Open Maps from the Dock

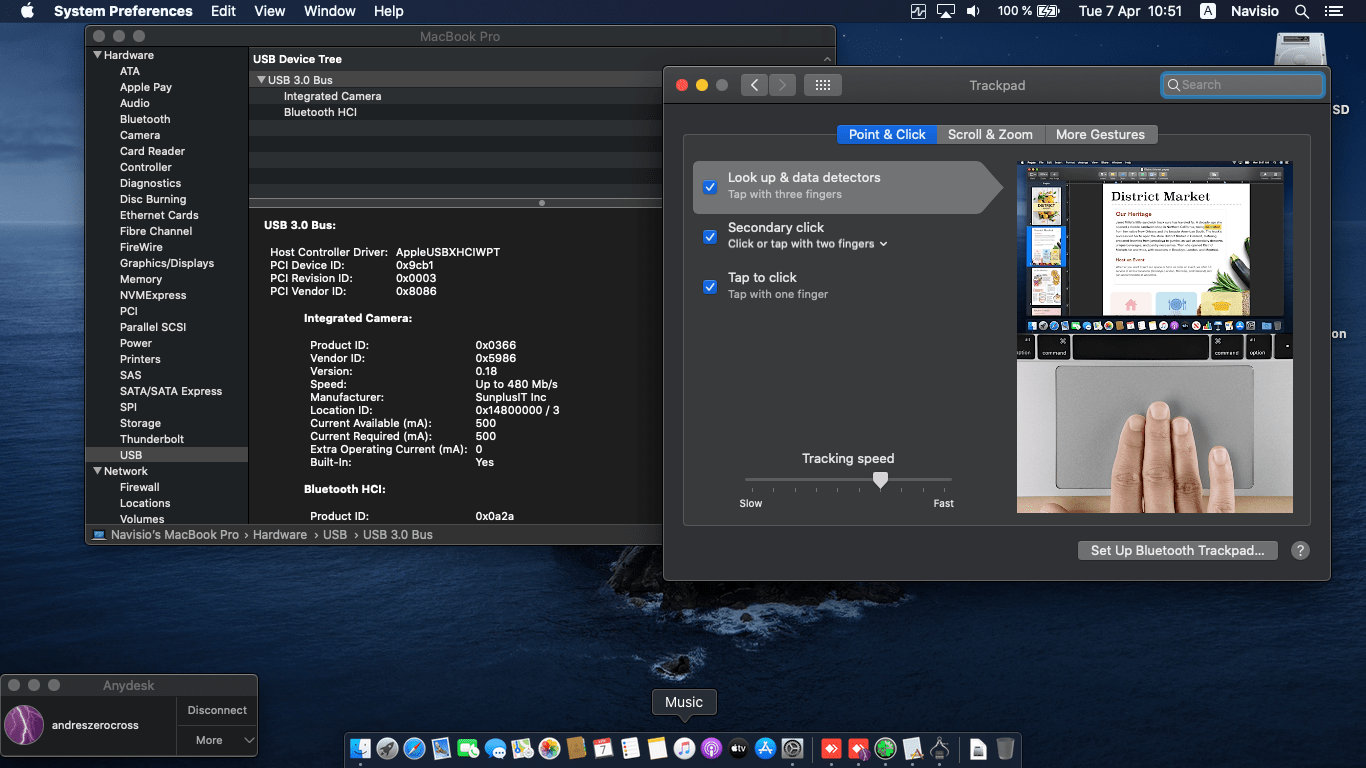(522, 748)
